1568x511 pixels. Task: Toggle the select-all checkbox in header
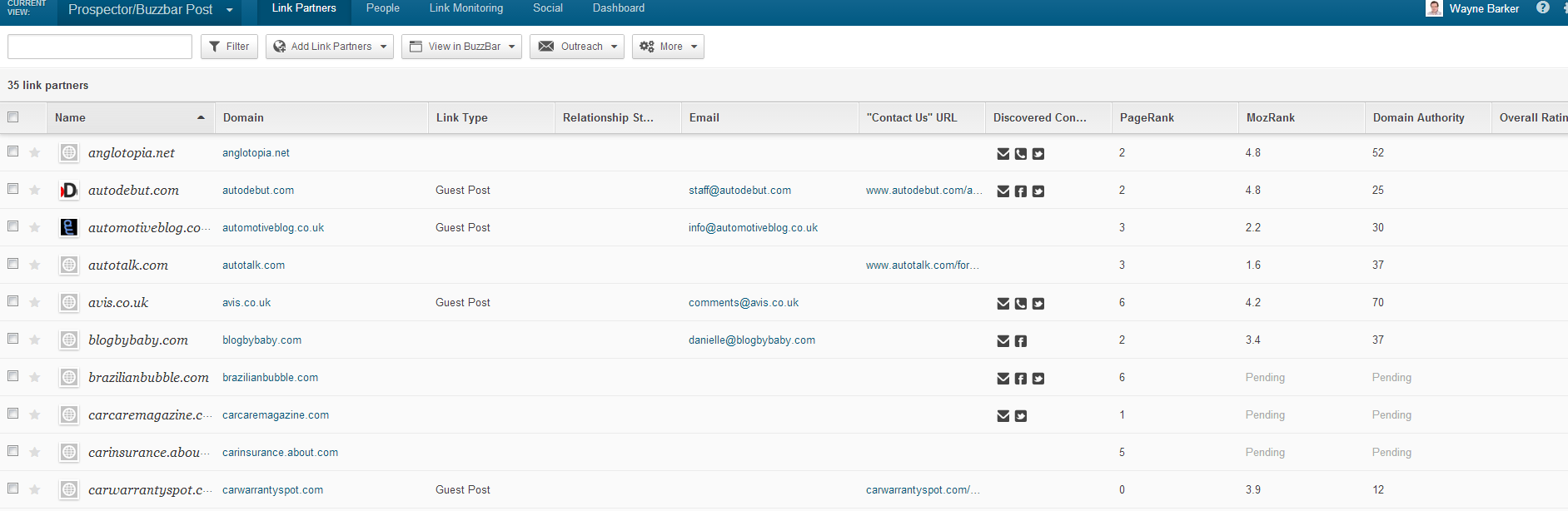click(x=13, y=117)
